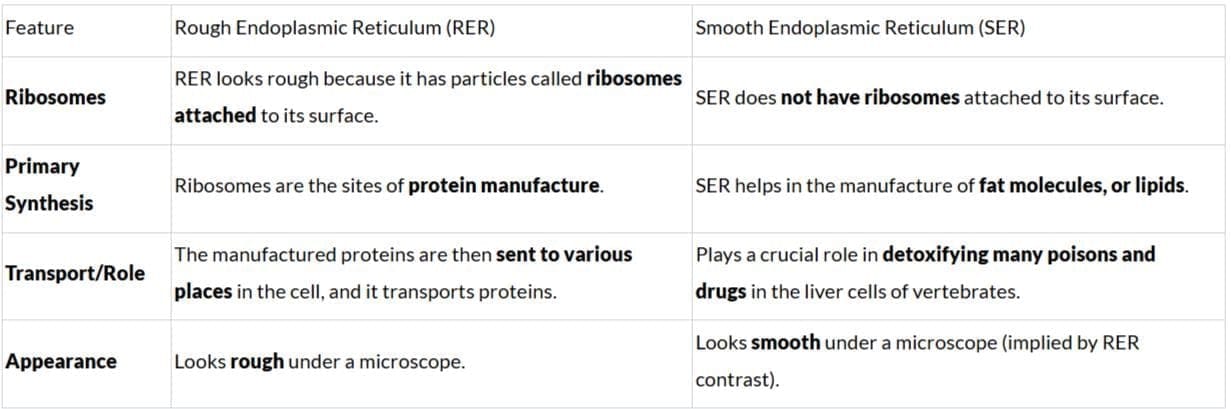Screen dimensions: 1231x409
Task: Select the "Smooth Endoplasmic Reticulum (SER)" header
Action: (x=859, y=28)
